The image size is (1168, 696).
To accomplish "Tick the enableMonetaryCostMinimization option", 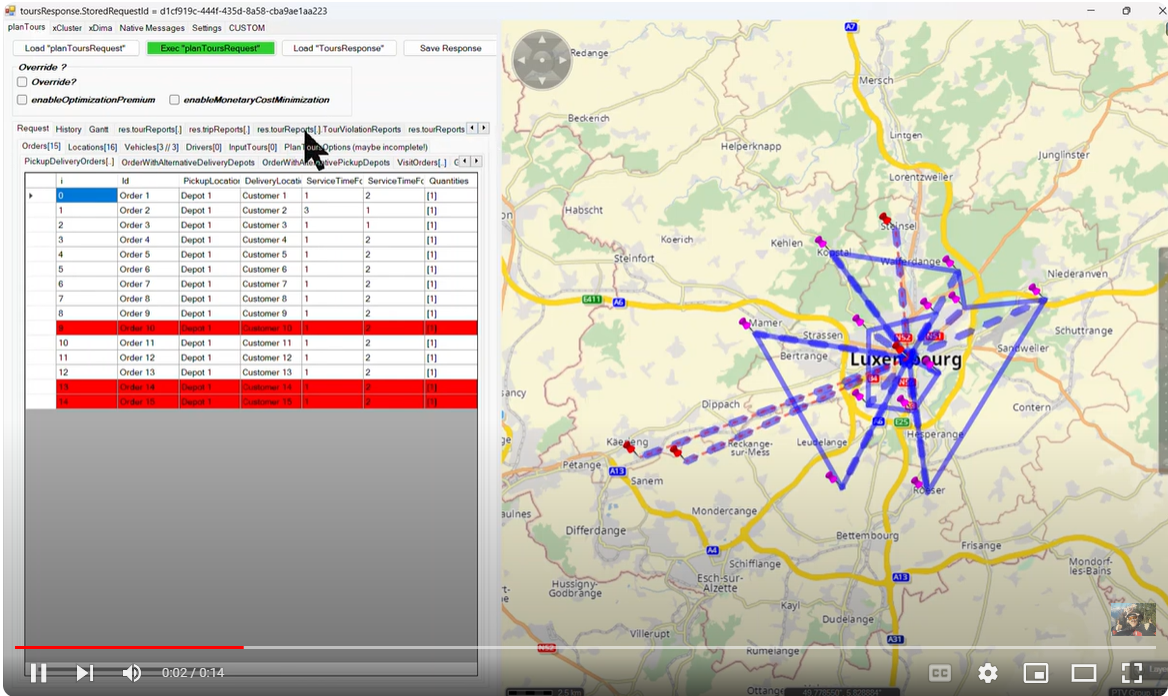I will pyautogui.click(x=175, y=100).
